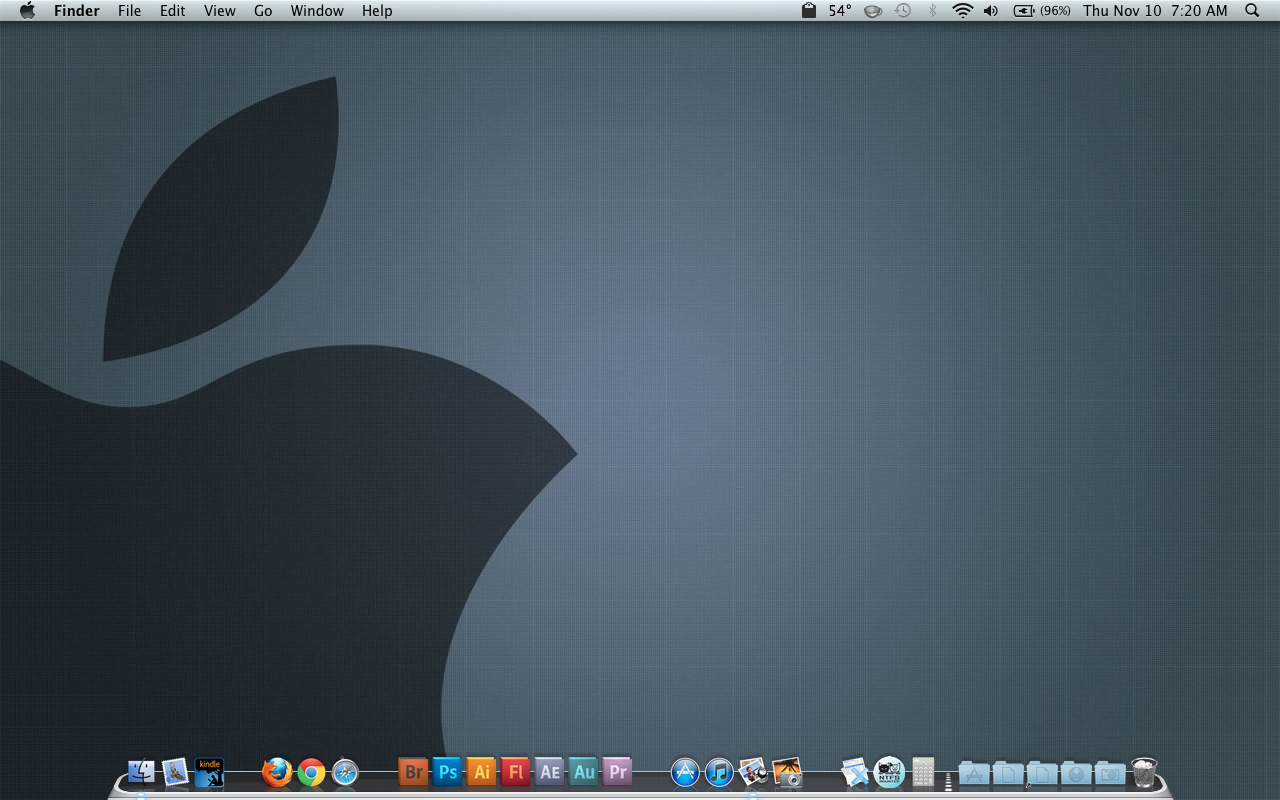Viewport: 1280px width, 800px height.
Task: Launch NTFS Mounter from the Dock
Action: pyautogui.click(x=889, y=772)
